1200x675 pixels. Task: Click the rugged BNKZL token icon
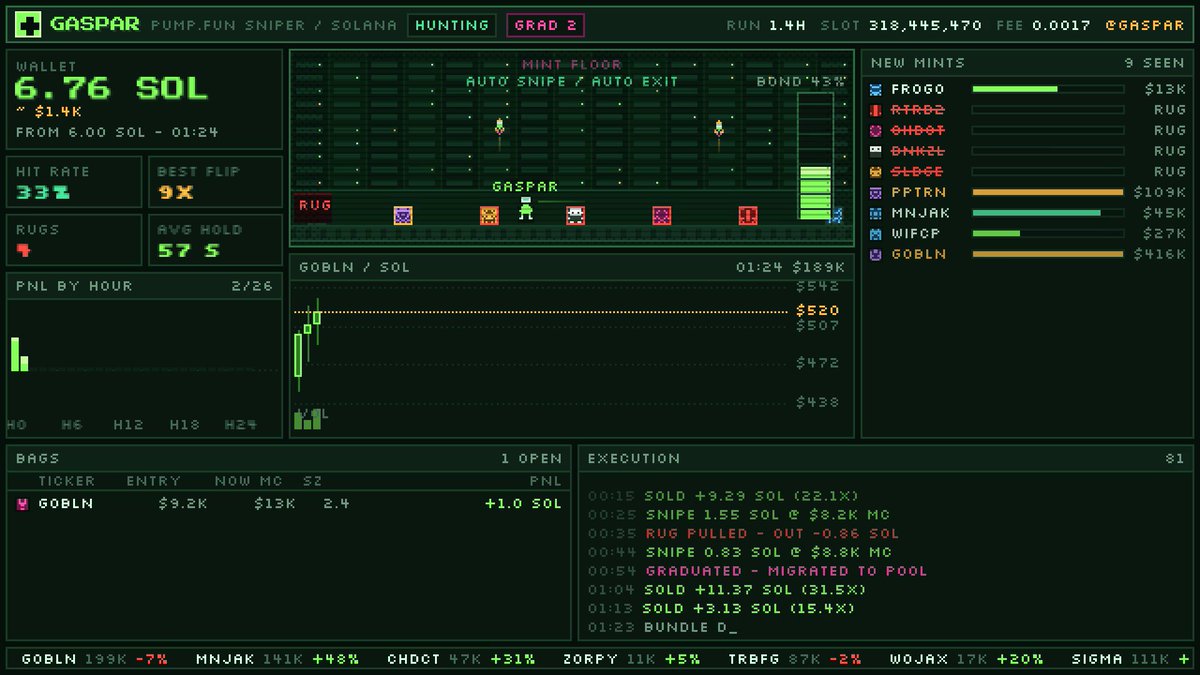click(876, 151)
